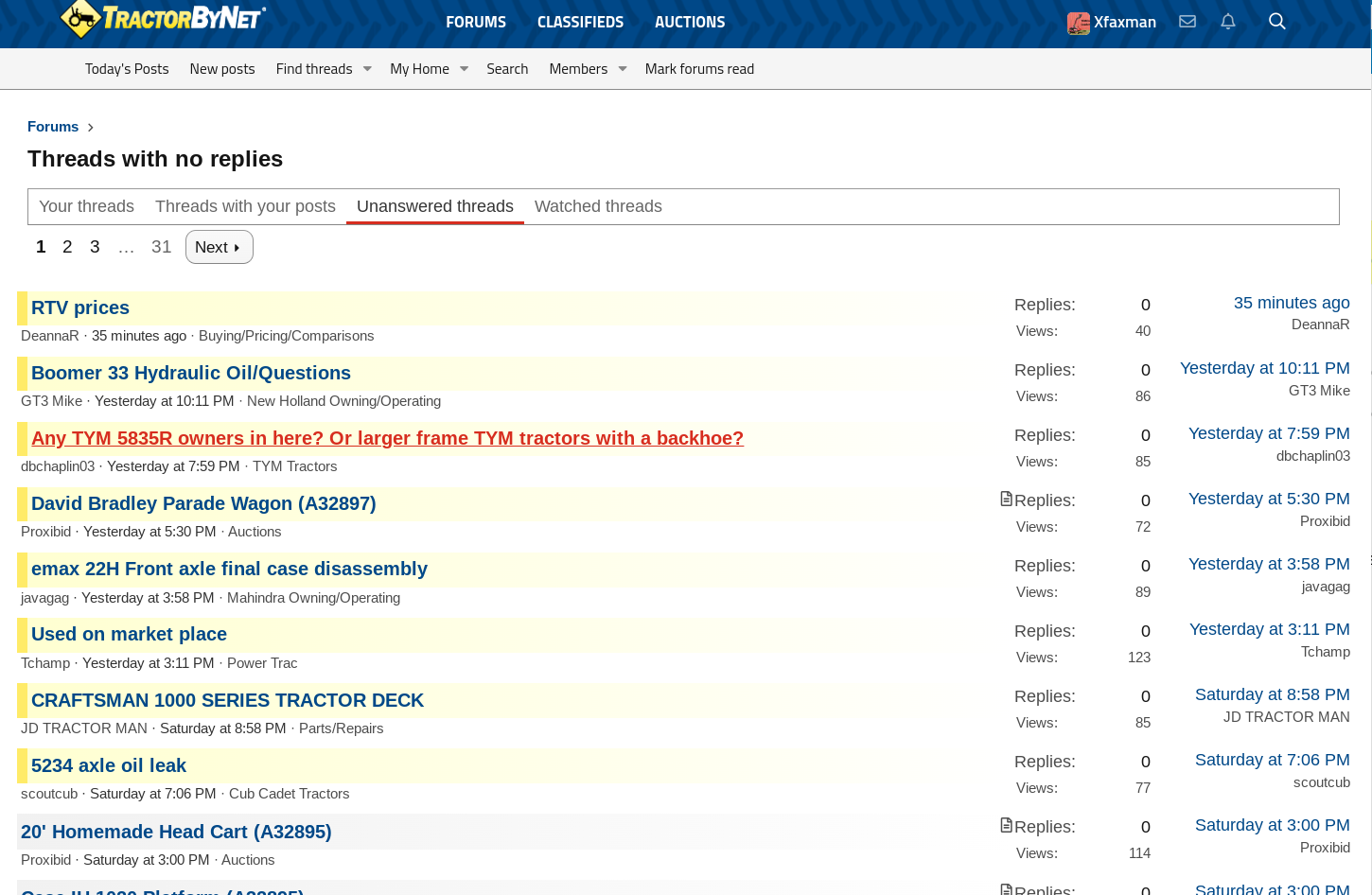
Task: Click Mark forums read
Action: point(699,69)
